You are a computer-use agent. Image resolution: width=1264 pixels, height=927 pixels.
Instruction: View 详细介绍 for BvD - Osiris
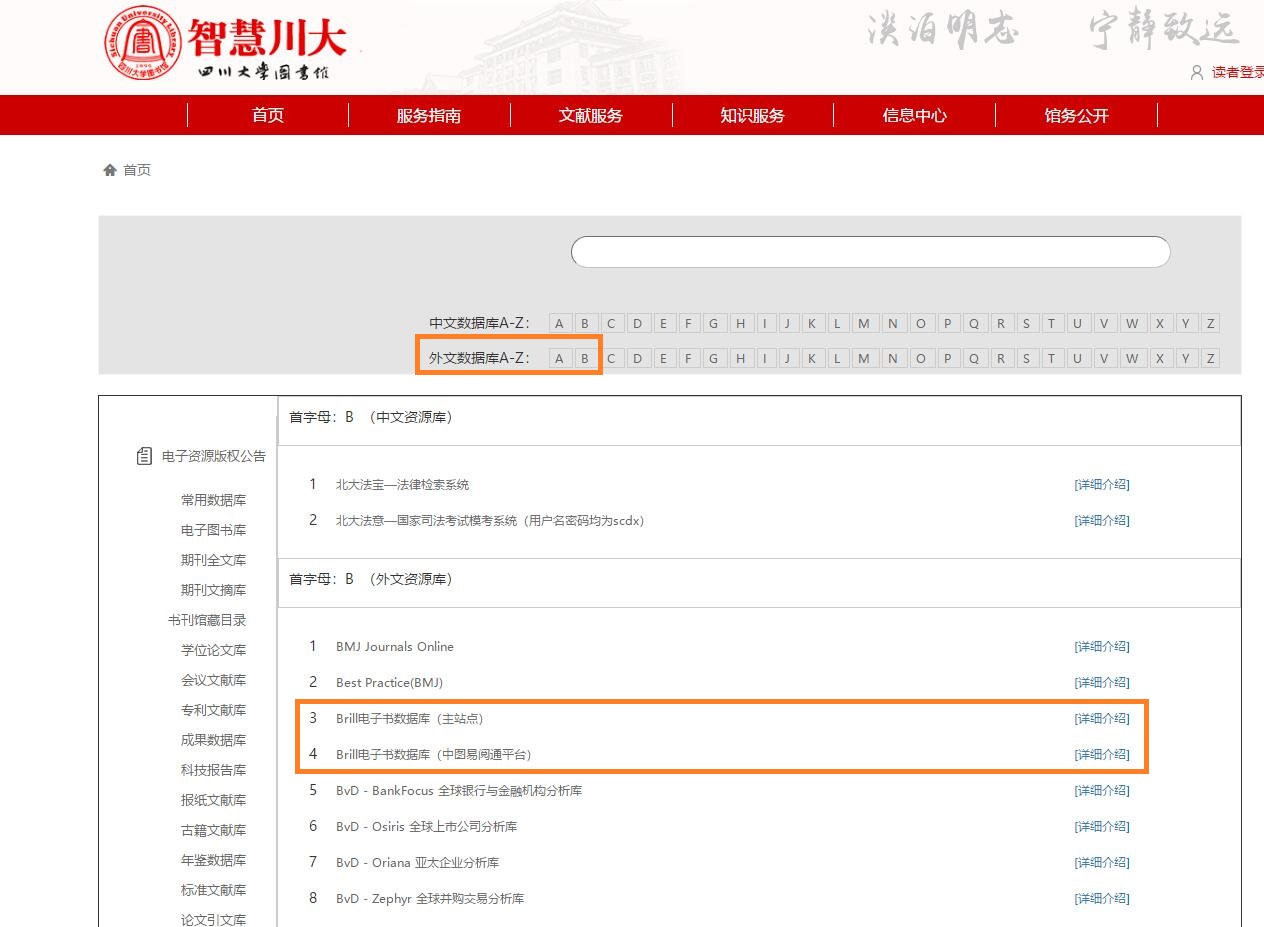tap(1102, 827)
